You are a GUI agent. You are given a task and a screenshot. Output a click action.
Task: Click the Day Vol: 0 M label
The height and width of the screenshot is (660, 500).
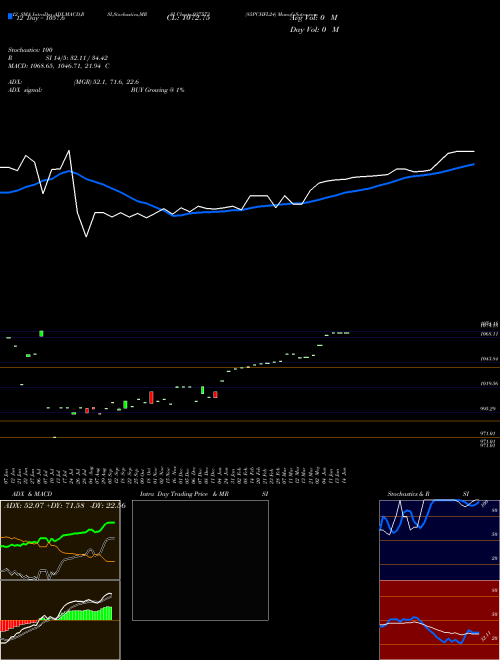(x=314, y=30)
